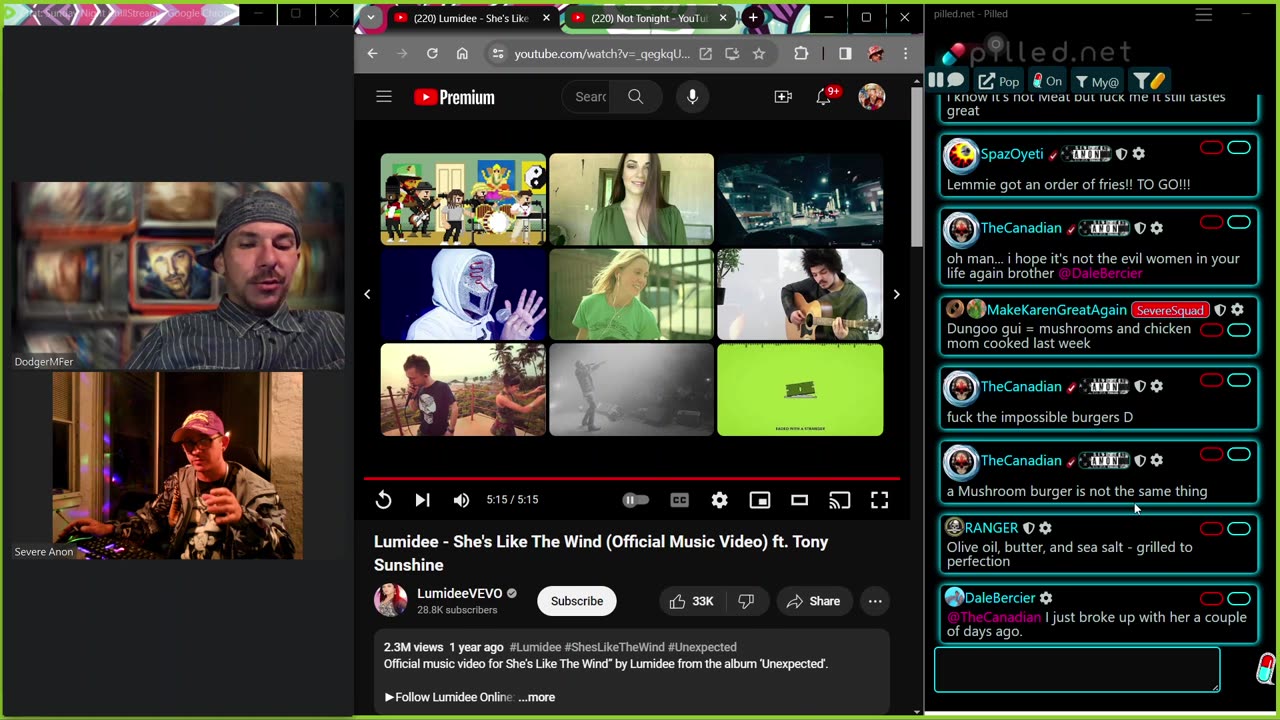The height and width of the screenshot is (720, 1280).
Task: View site information in address bar
Action: [x=499, y=54]
